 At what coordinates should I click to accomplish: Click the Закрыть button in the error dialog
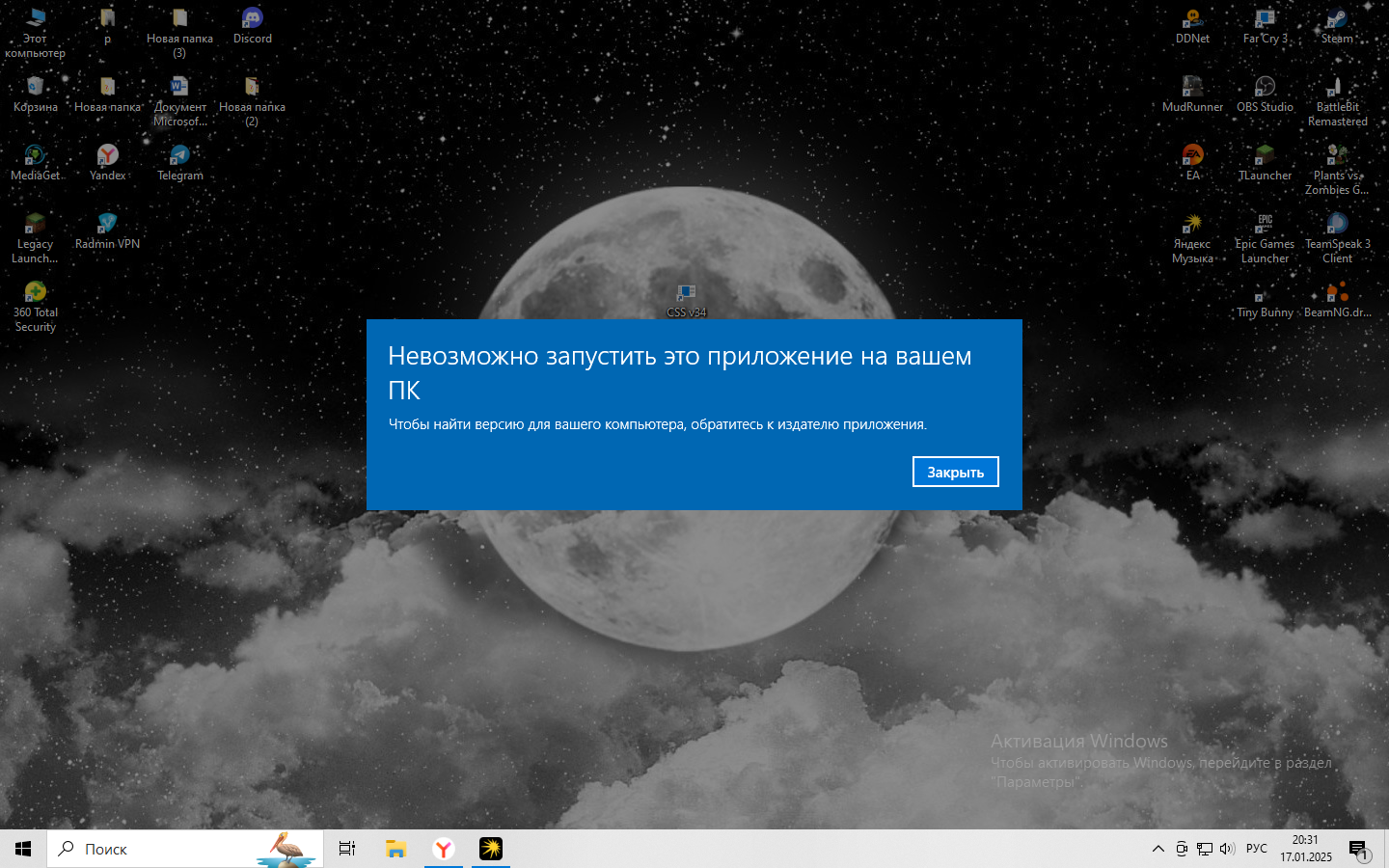(955, 472)
